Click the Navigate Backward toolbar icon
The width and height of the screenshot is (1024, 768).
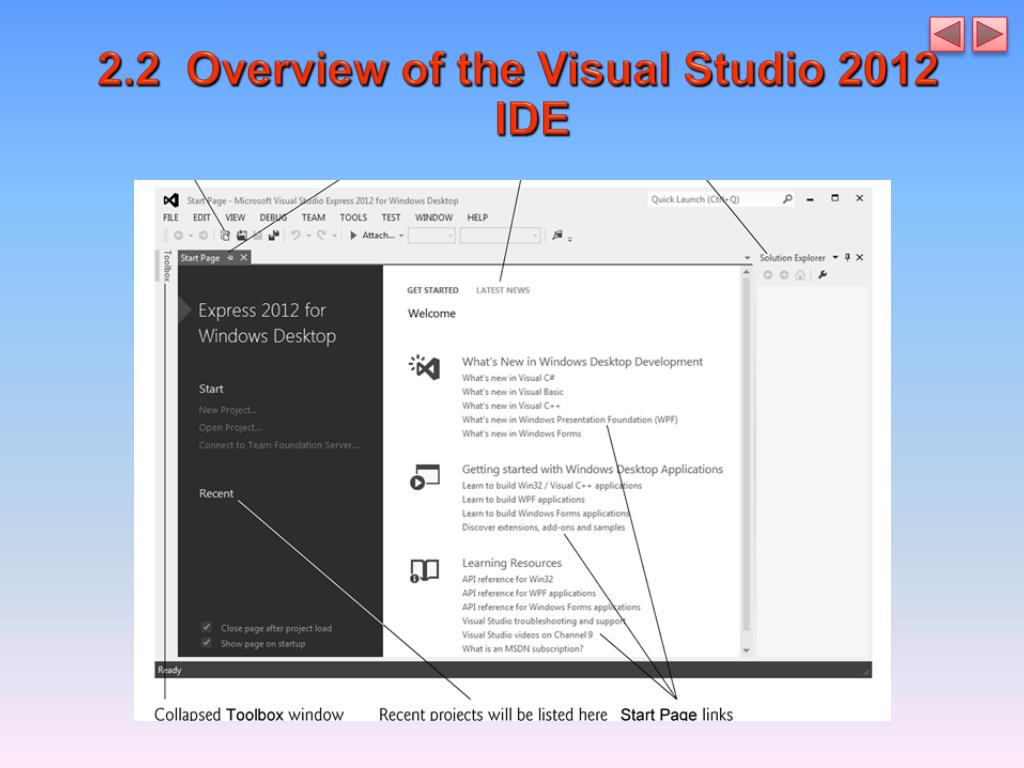pos(178,235)
